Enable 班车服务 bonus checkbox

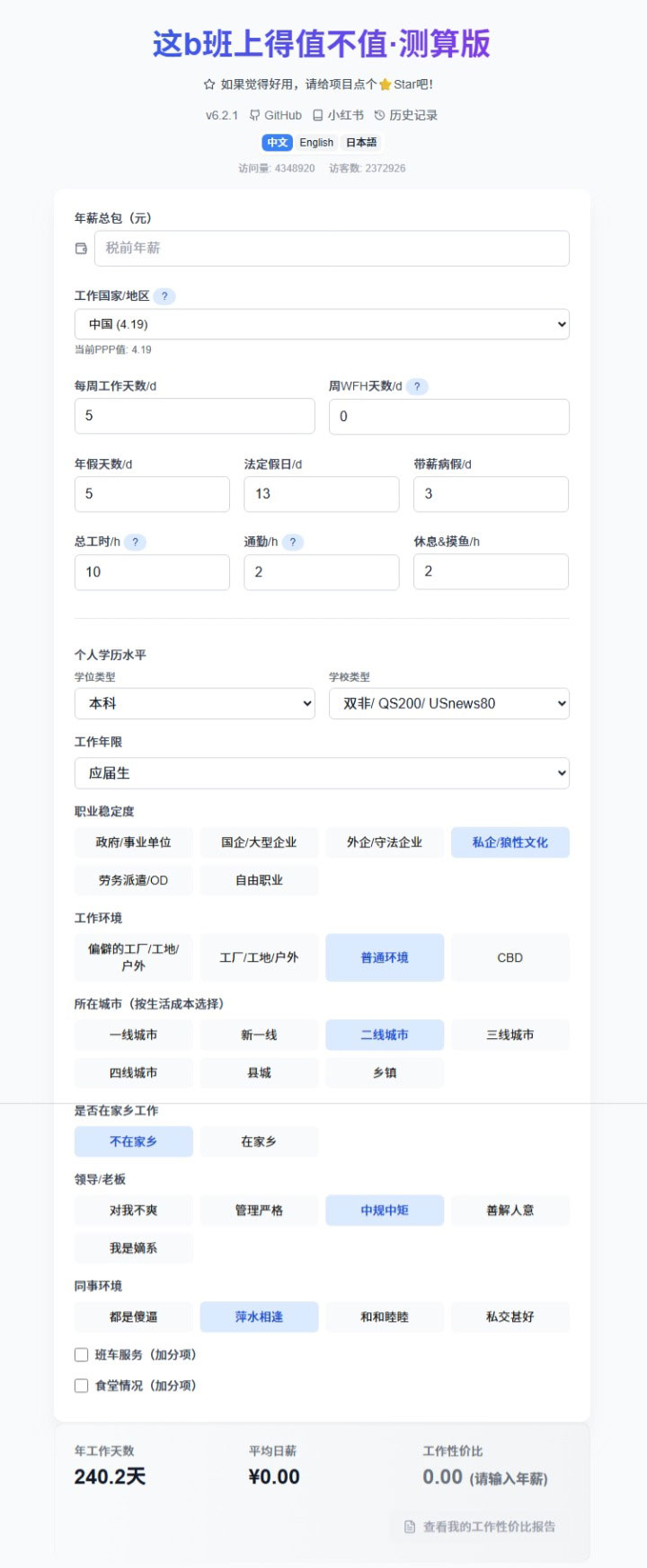(x=81, y=1355)
